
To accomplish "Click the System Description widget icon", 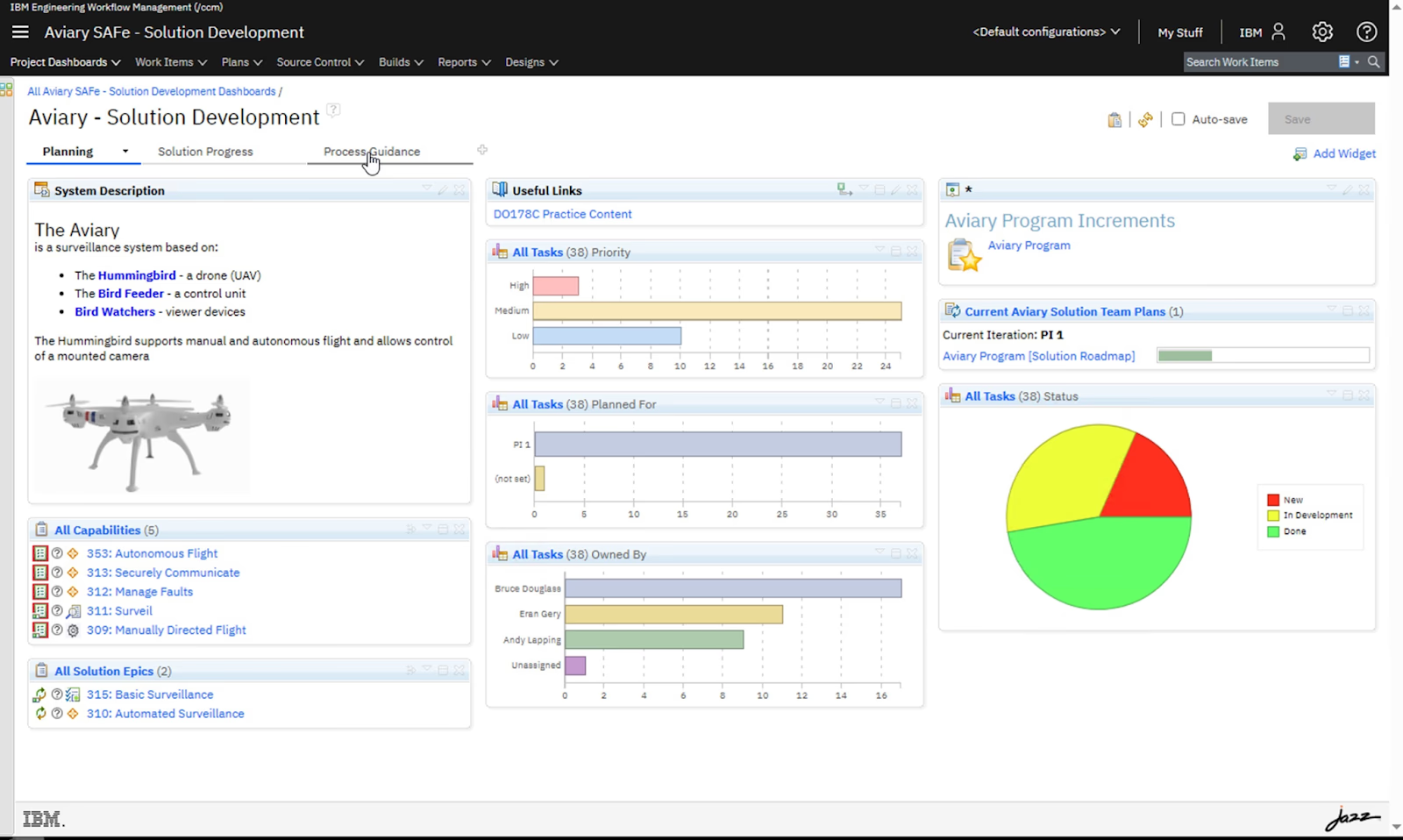I will [x=41, y=189].
